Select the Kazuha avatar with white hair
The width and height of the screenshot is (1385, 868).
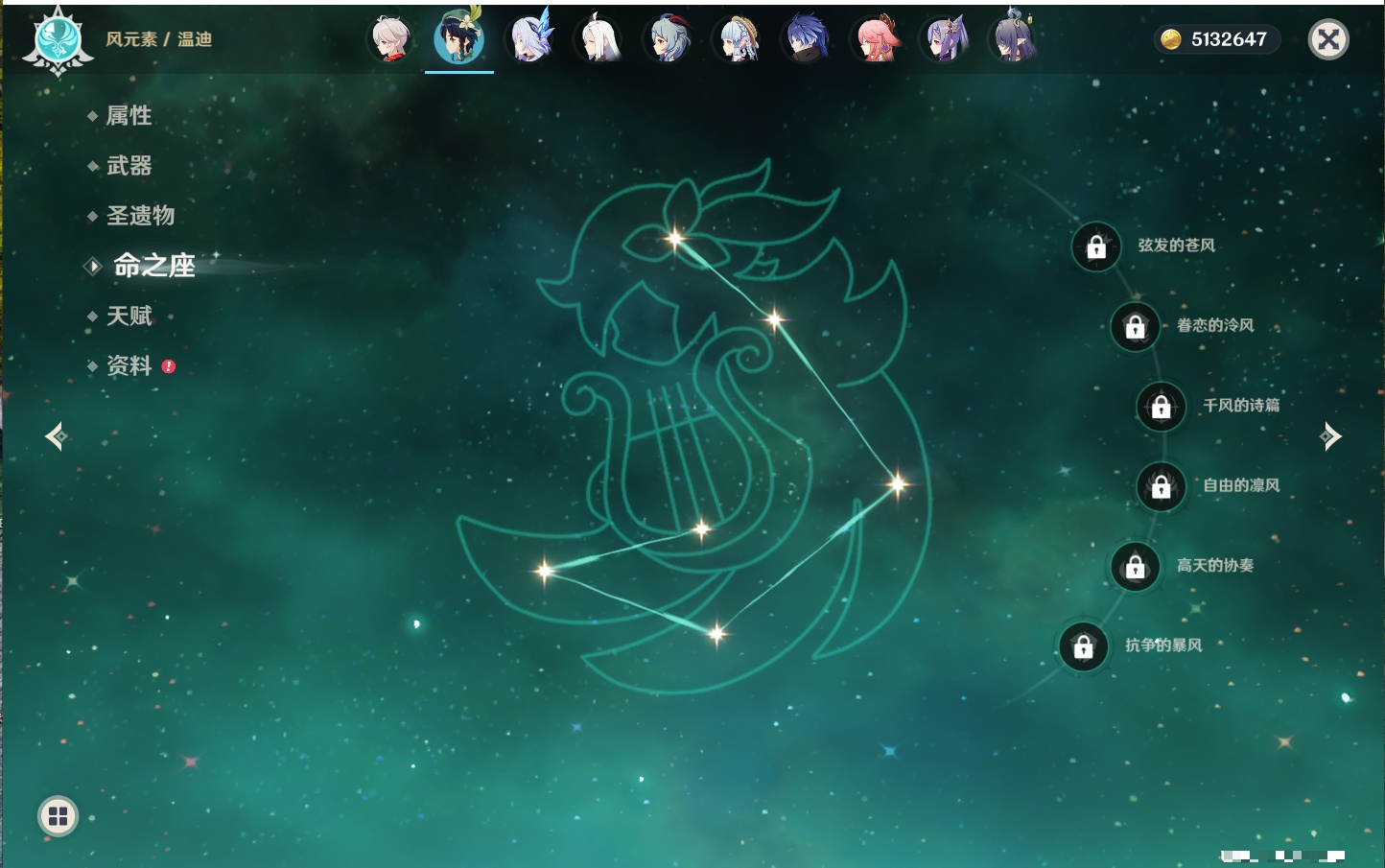click(x=390, y=39)
